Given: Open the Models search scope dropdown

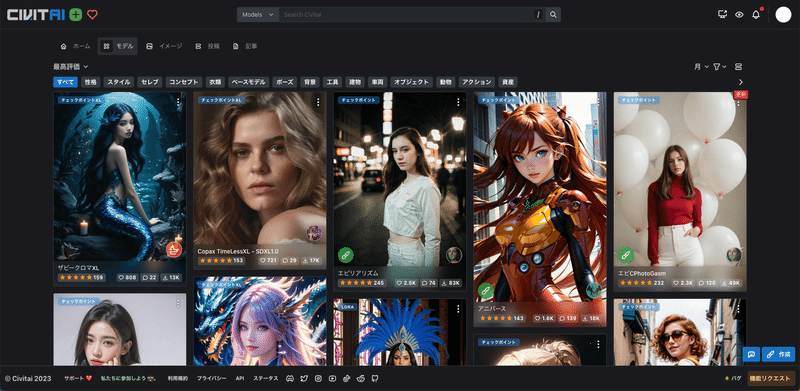Looking at the screenshot, I should pos(258,15).
